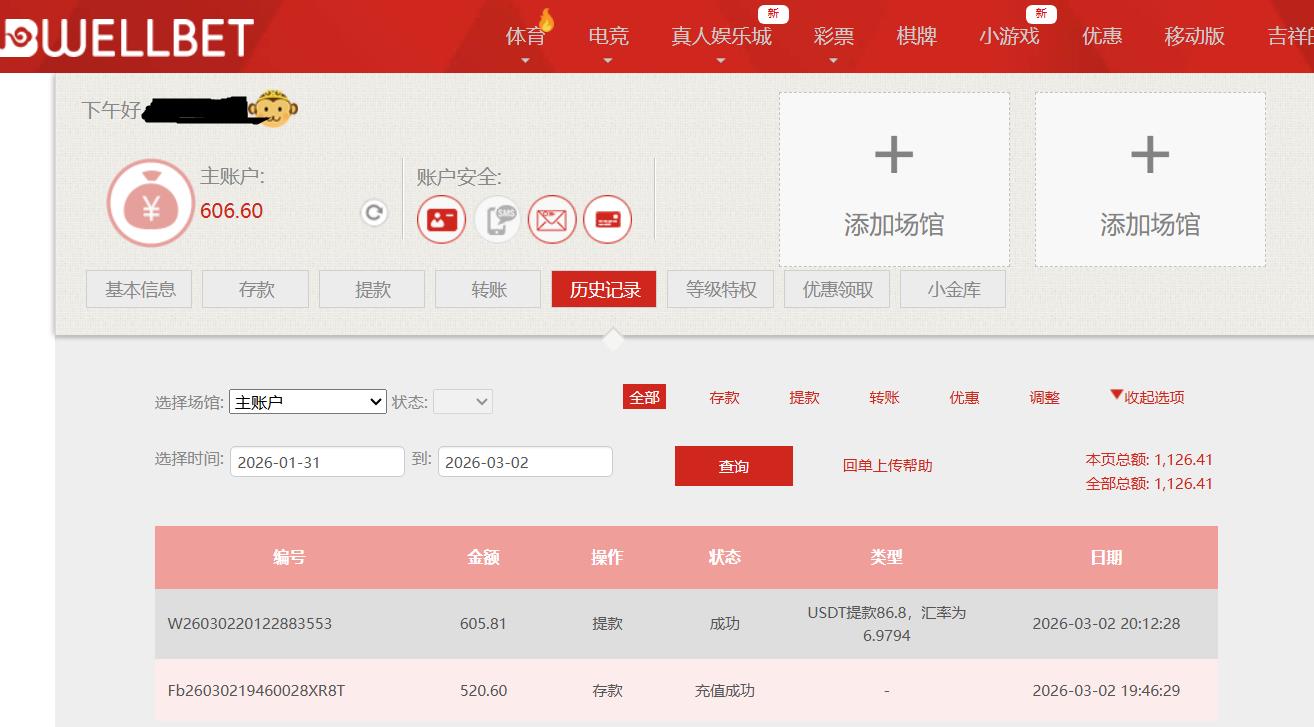Click the plus icon to 添加场馆

893,157
